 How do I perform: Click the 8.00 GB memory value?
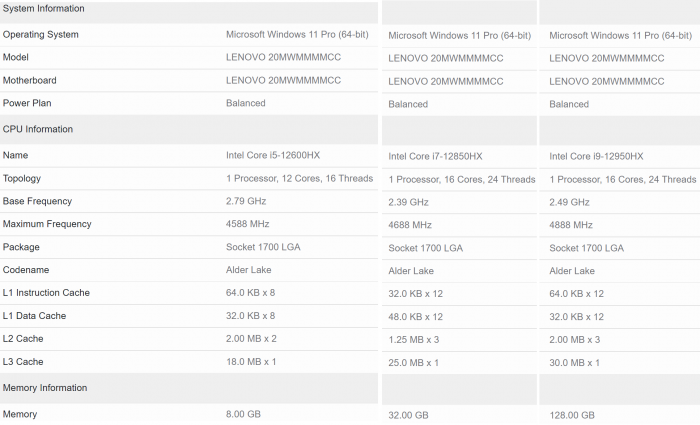pos(244,413)
